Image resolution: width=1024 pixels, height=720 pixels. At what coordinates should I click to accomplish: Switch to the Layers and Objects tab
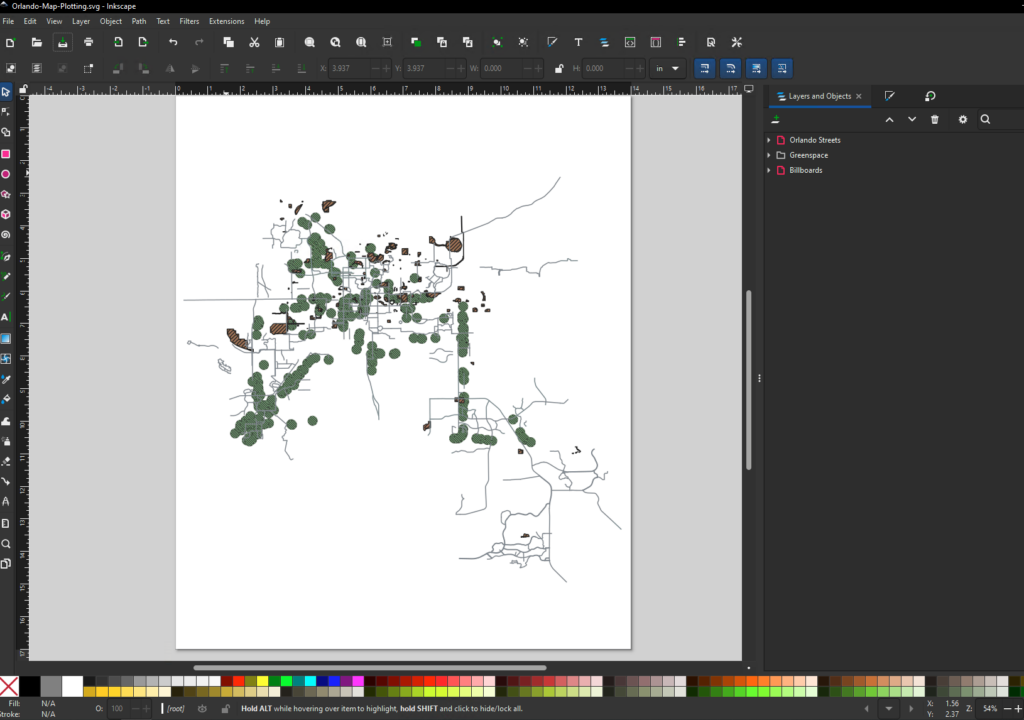click(818, 96)
